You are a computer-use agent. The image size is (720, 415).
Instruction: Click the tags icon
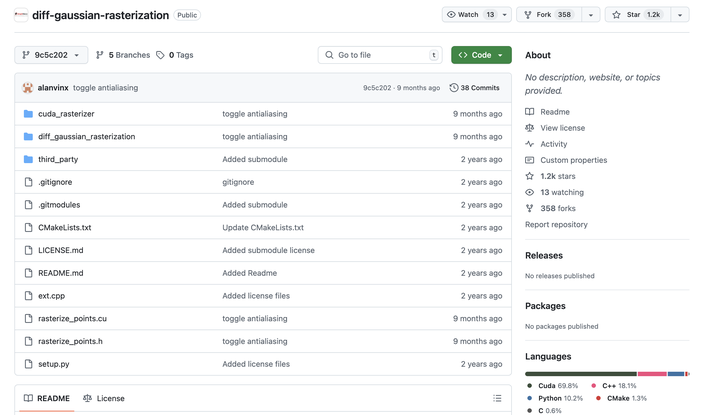[160, 55]
